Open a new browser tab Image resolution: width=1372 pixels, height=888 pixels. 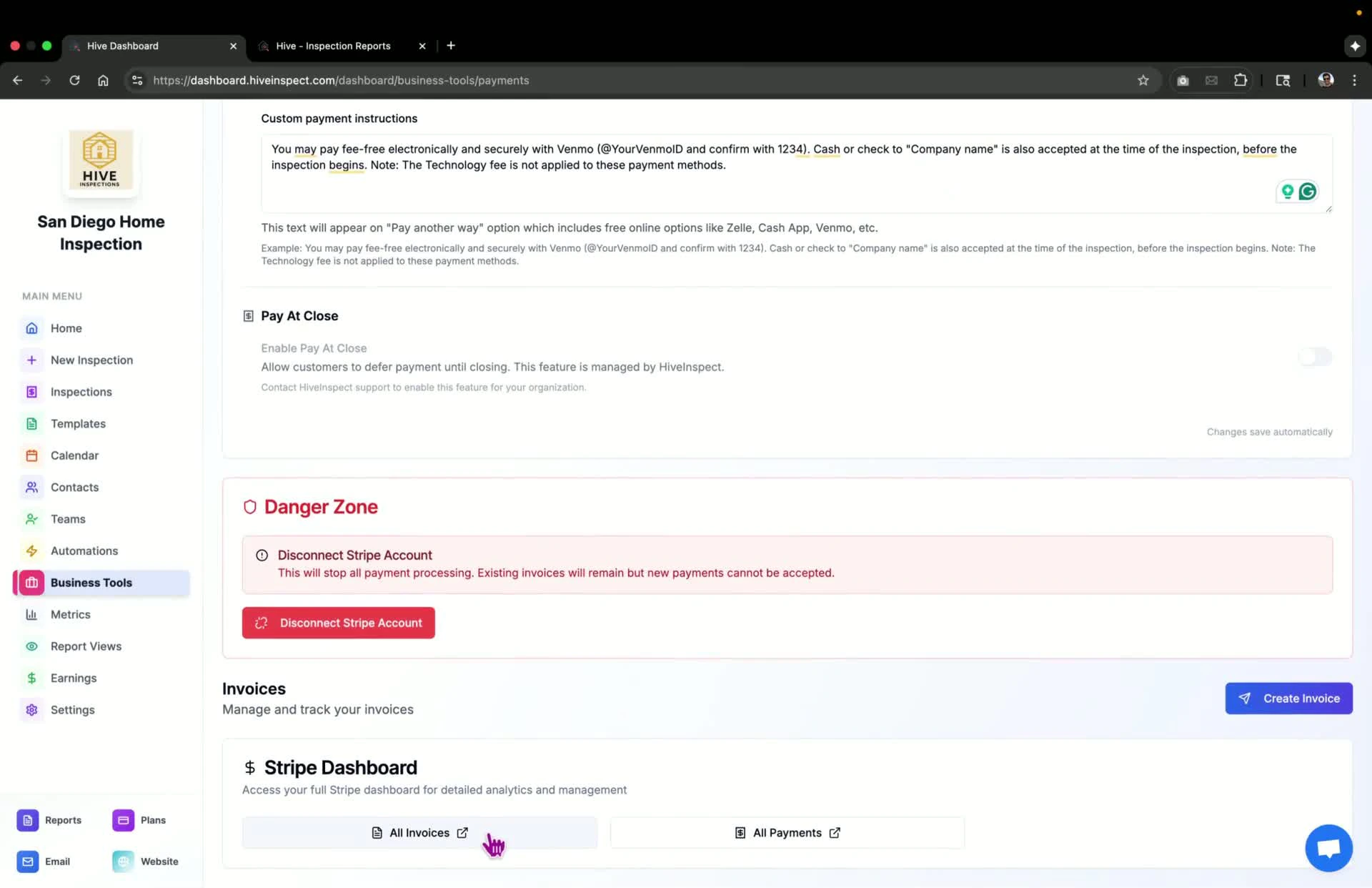[x=450, y=46]
